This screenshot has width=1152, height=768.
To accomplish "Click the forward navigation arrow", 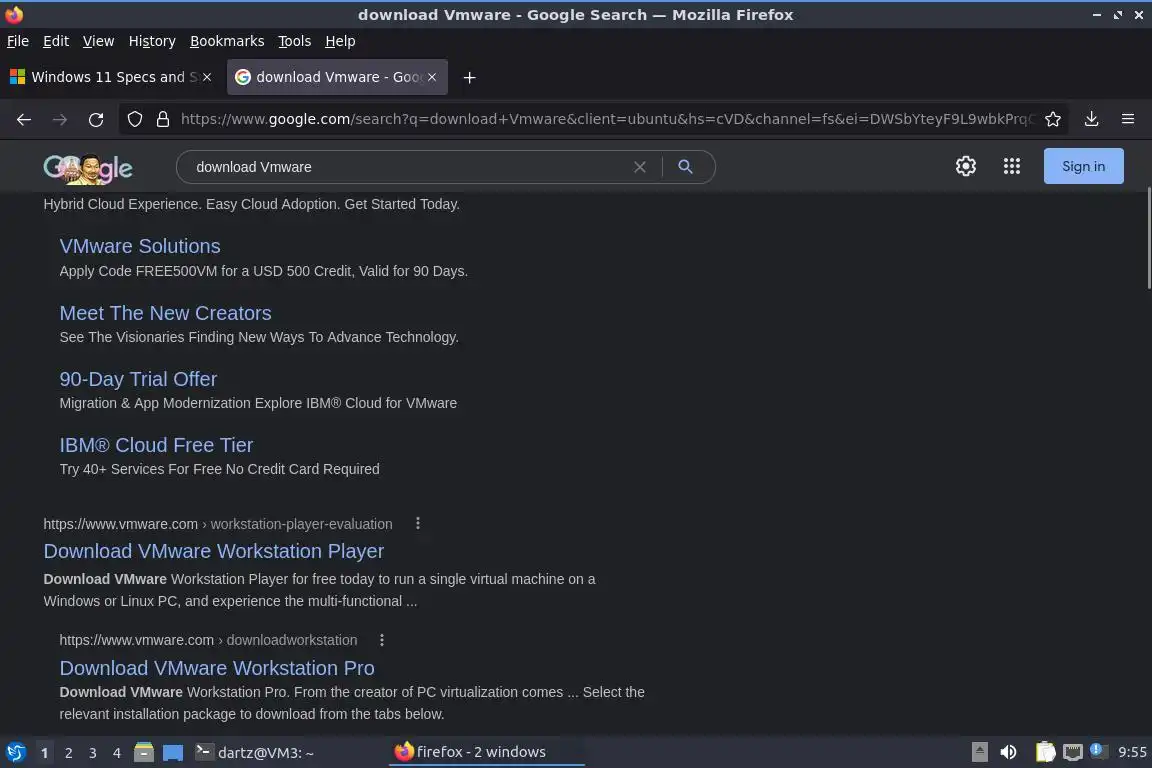I will [60, 119].
